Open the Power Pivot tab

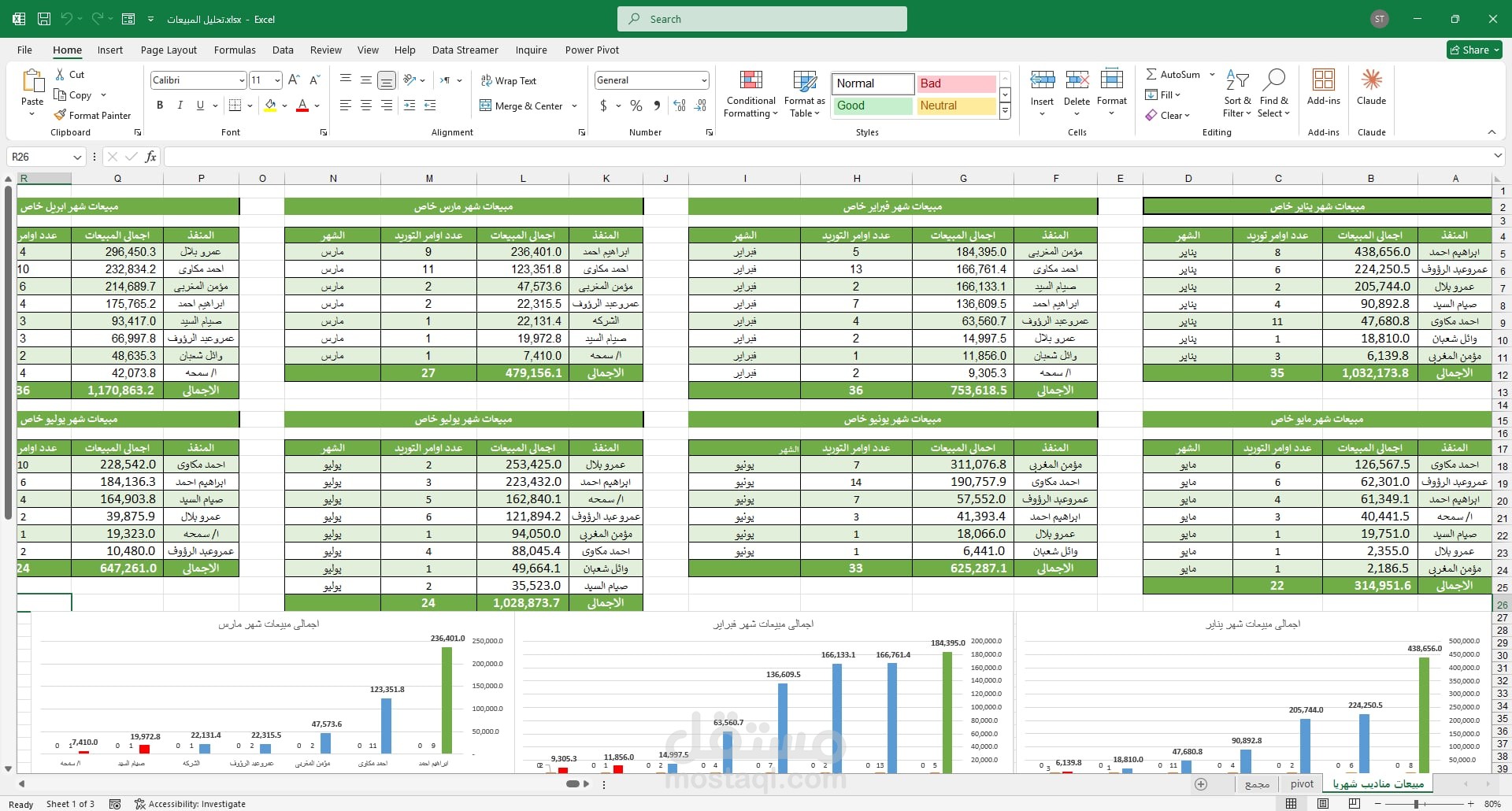click(592, 50)
